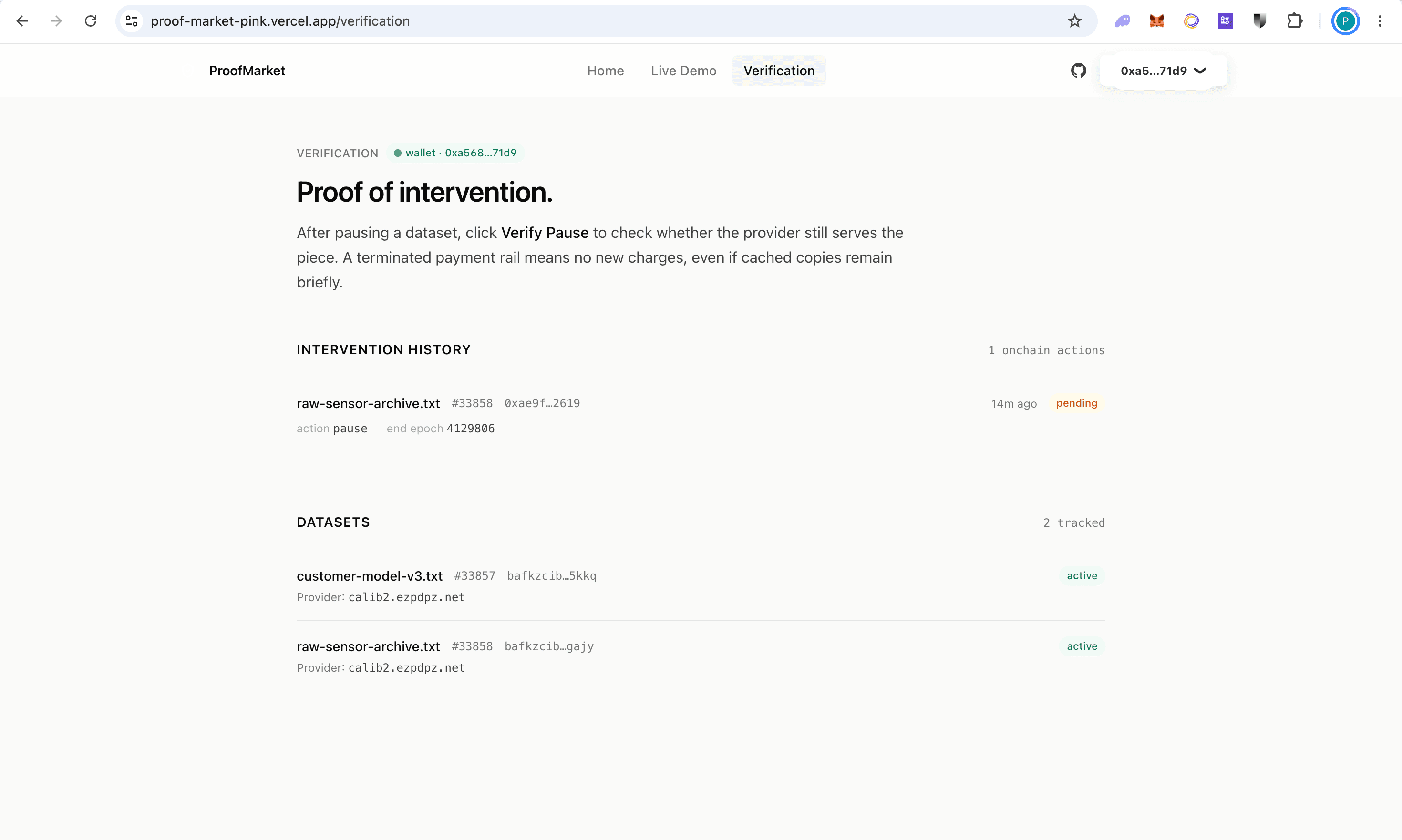Image resolution: width=1402 pixels, height=840 pixels.
Task: Open the Extensions puzzle-piece menu
Action: [x=1294, y=21]
